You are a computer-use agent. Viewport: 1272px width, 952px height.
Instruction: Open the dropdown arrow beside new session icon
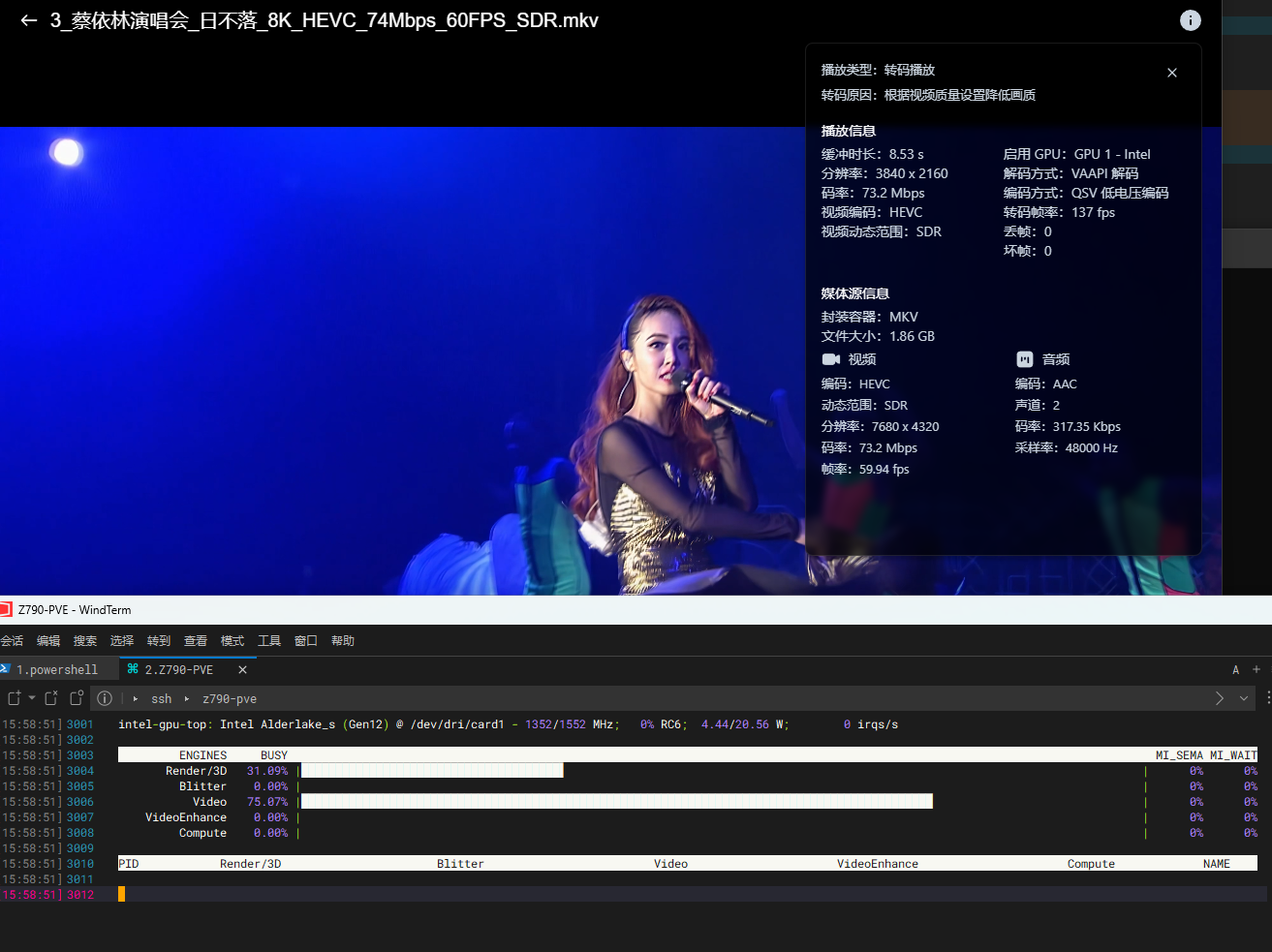pos(32,698)
